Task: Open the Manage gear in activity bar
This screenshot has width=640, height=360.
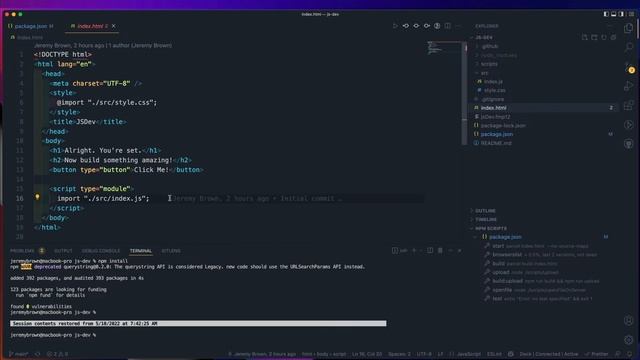Action: pyautogui.click(x=629, y=340)
